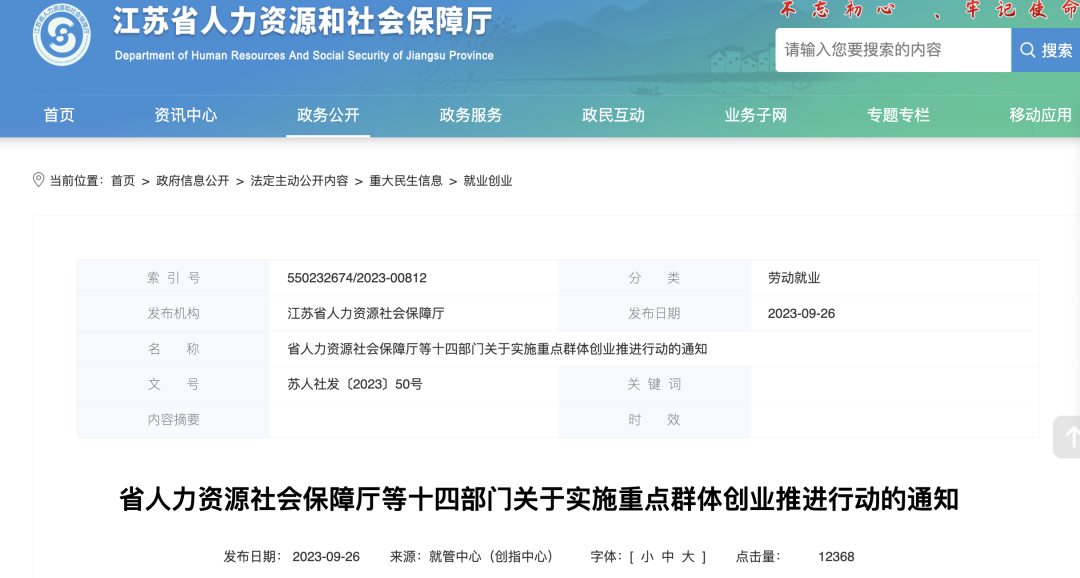
Task: Click the 索引号 label cell
Action: point(174,278)
